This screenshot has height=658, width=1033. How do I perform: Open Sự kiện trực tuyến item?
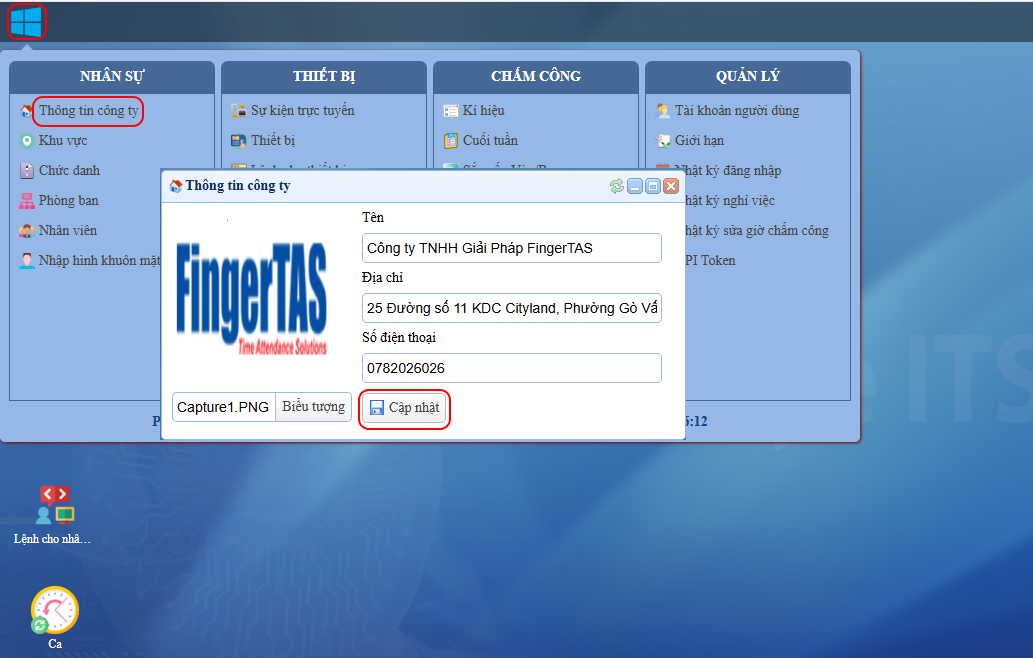(302, 110)
